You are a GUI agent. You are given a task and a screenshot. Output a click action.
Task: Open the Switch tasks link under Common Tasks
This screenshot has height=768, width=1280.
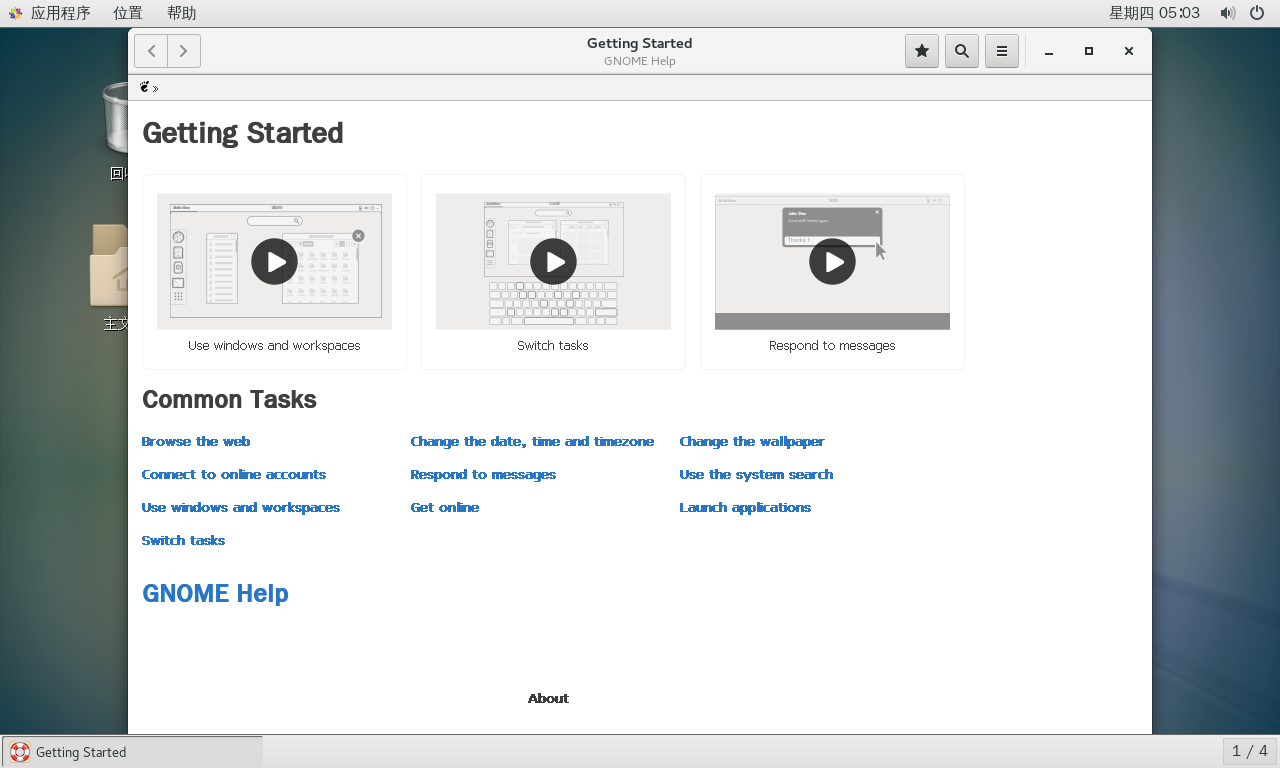click(x=183, y=540)
